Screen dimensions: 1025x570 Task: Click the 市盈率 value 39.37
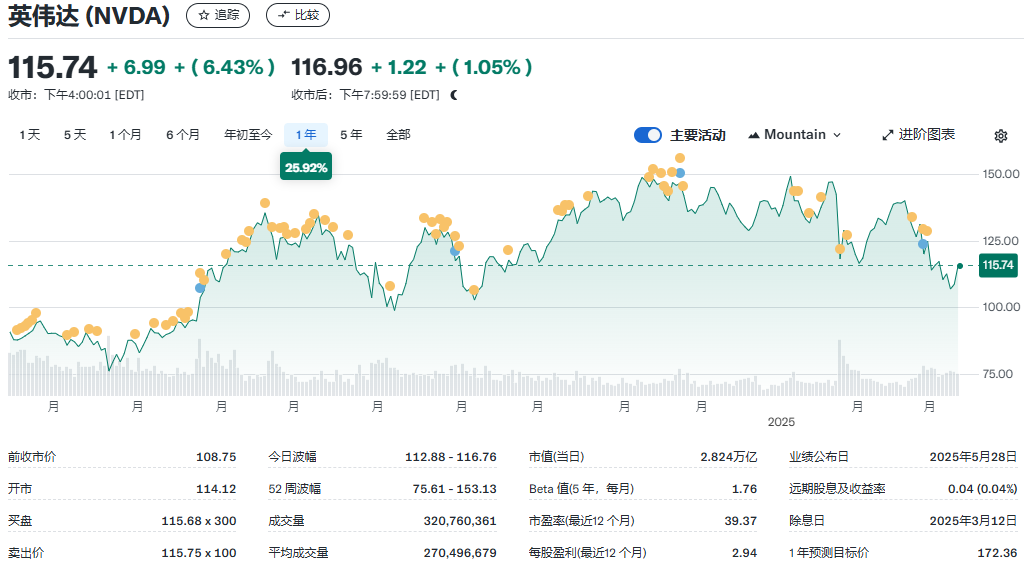(741, 521)
